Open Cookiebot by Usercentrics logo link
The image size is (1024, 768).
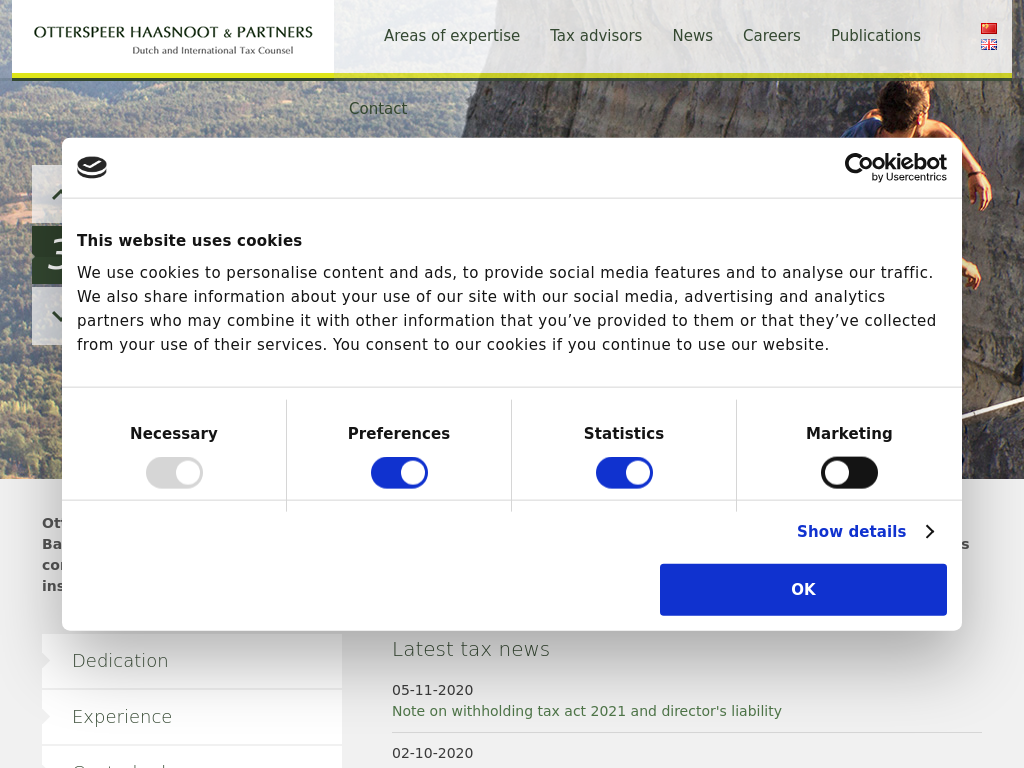(x=895, y=167)
